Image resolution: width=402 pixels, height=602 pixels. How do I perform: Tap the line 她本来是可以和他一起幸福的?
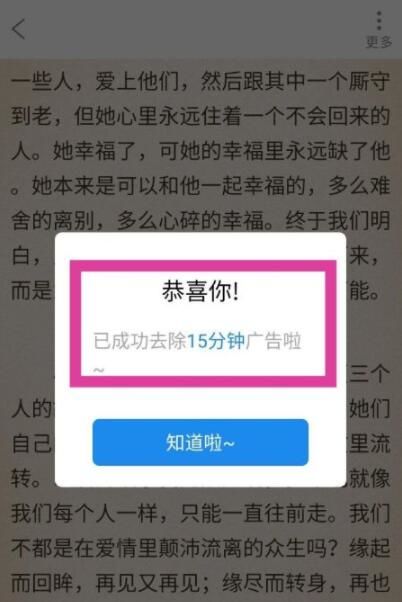tap(200, 185)
